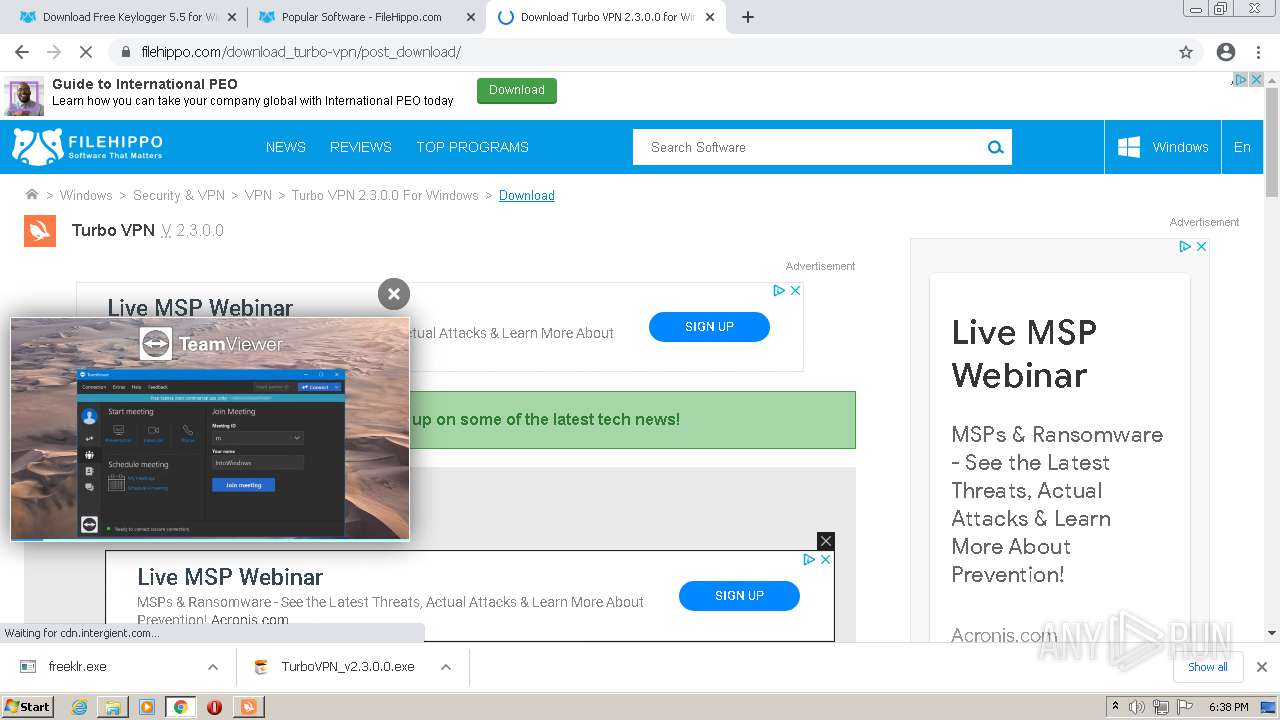Open the Chrome profile icon
The image size is (1280, 720).
pos(1226,52)
